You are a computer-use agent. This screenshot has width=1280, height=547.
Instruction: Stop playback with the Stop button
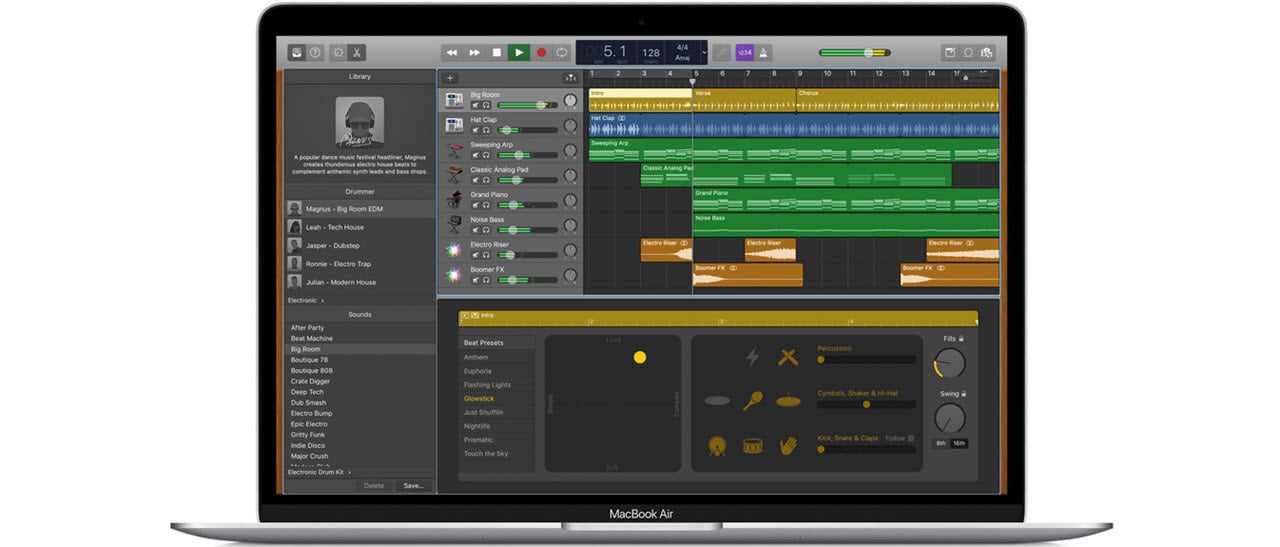coord(496,52)
